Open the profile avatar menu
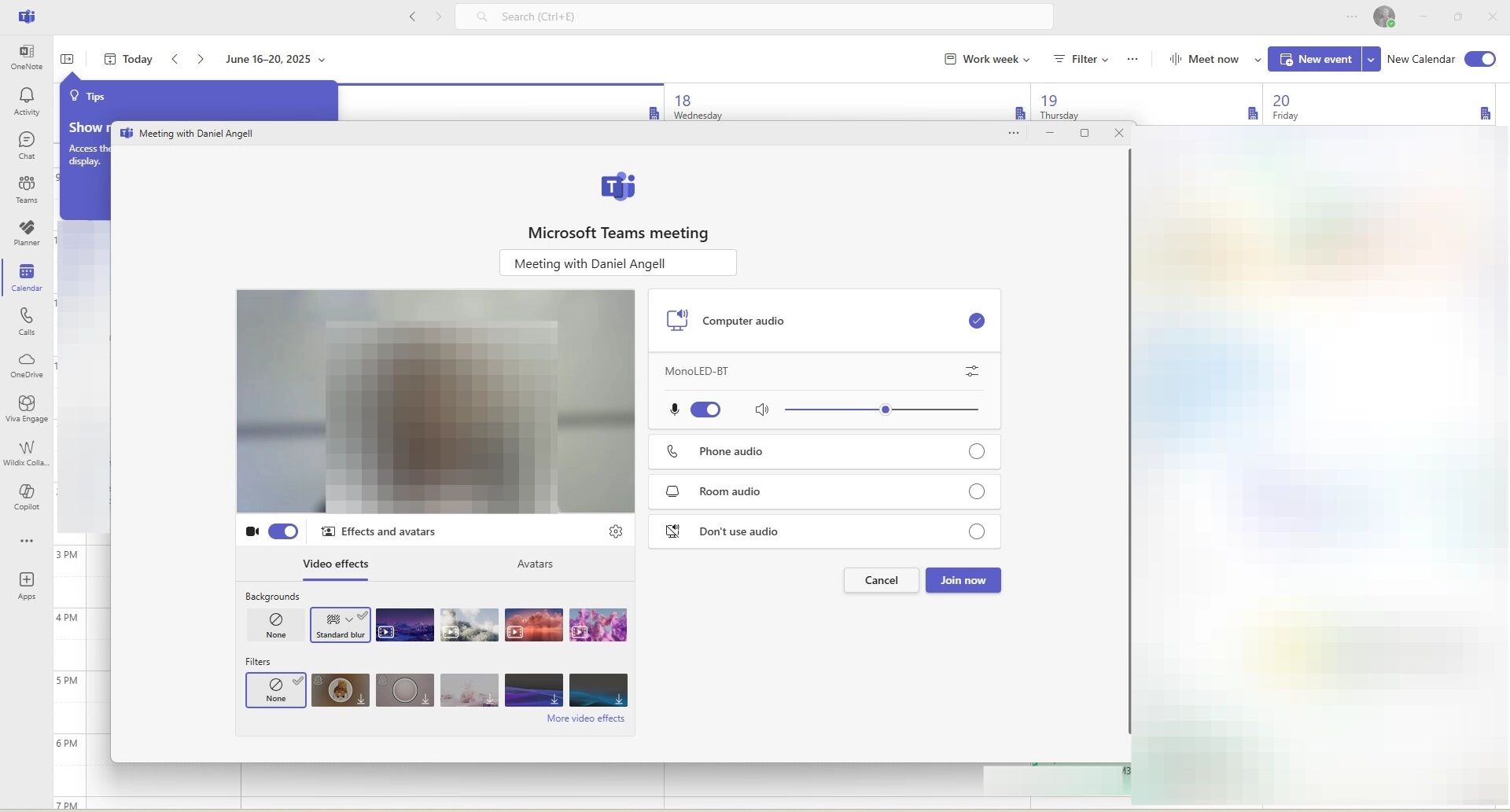This screenshot has height=812, width=1510. 1384,17
